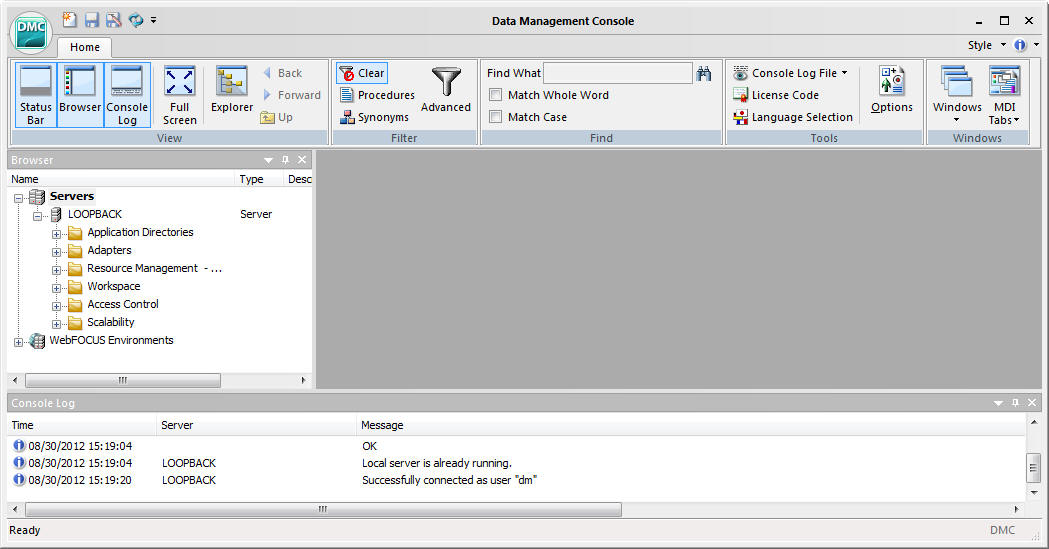Open License Code tool
Screen dimensions: 1049x549
(x=776, y=95)
